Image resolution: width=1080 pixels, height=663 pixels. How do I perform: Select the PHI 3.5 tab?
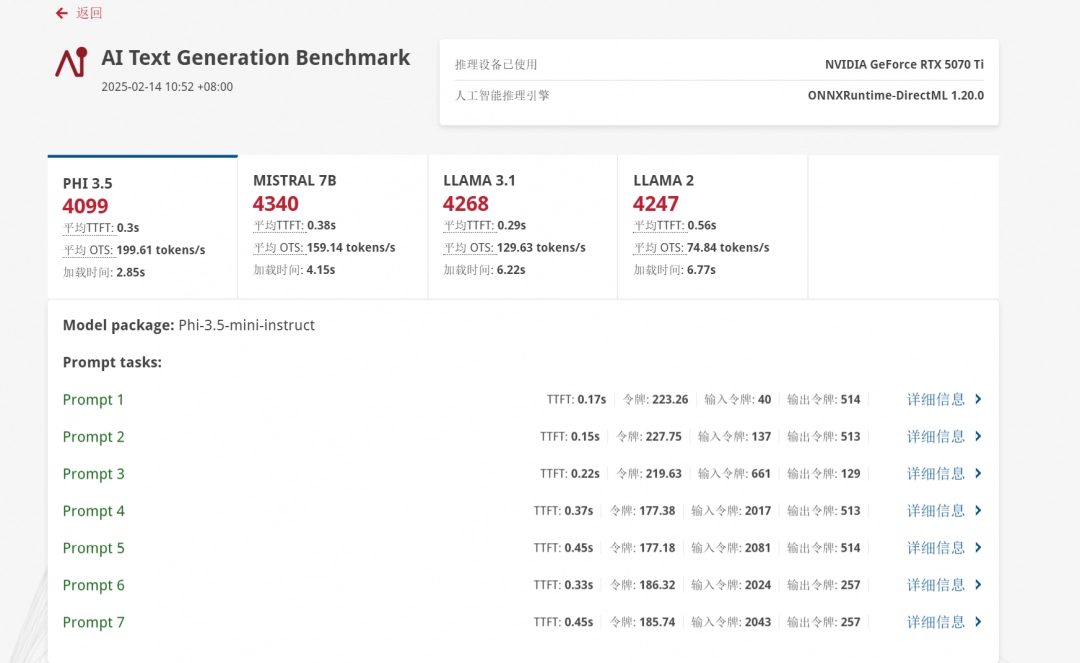(143, 227)
